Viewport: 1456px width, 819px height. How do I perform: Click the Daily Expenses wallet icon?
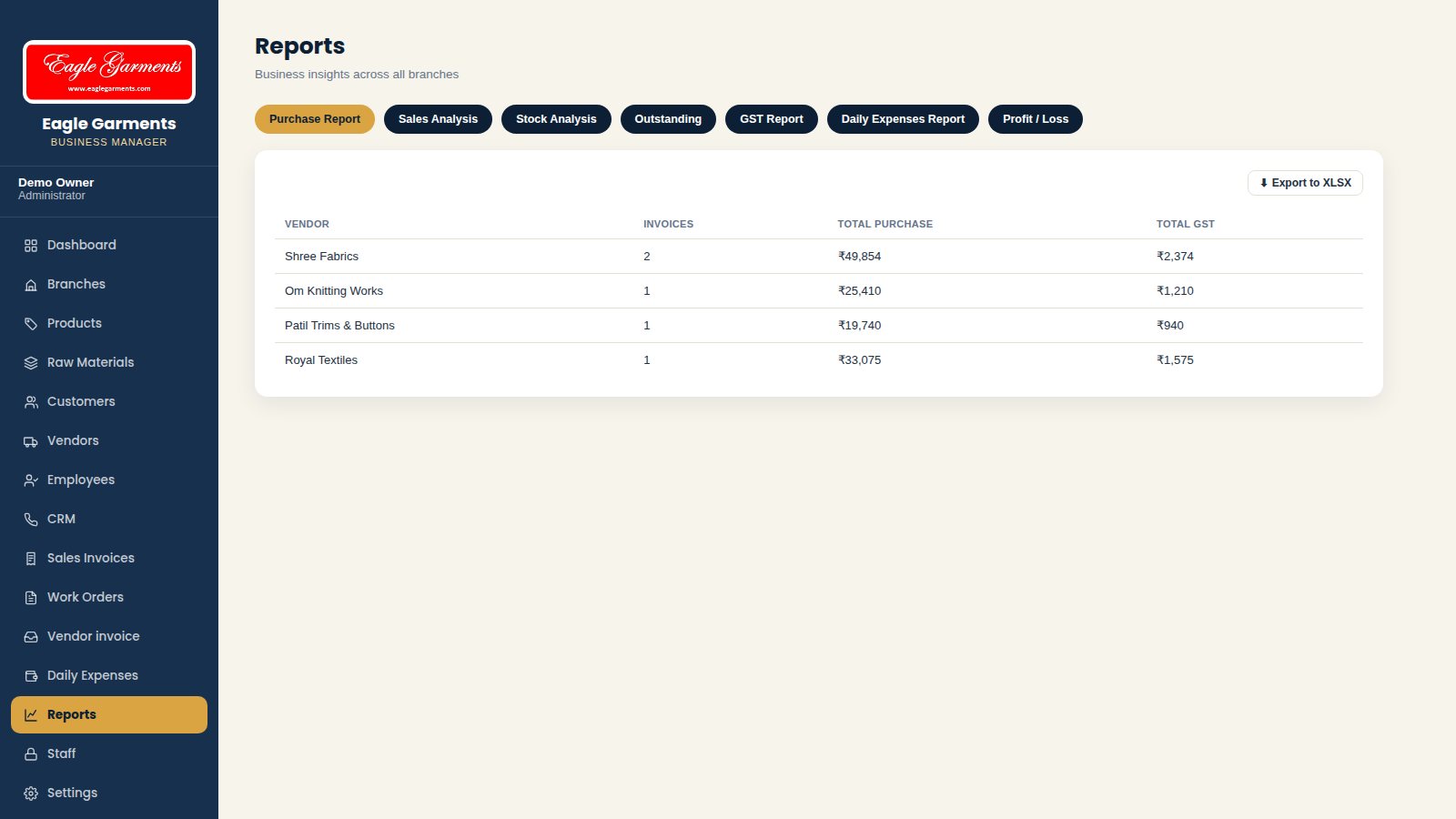31,676
